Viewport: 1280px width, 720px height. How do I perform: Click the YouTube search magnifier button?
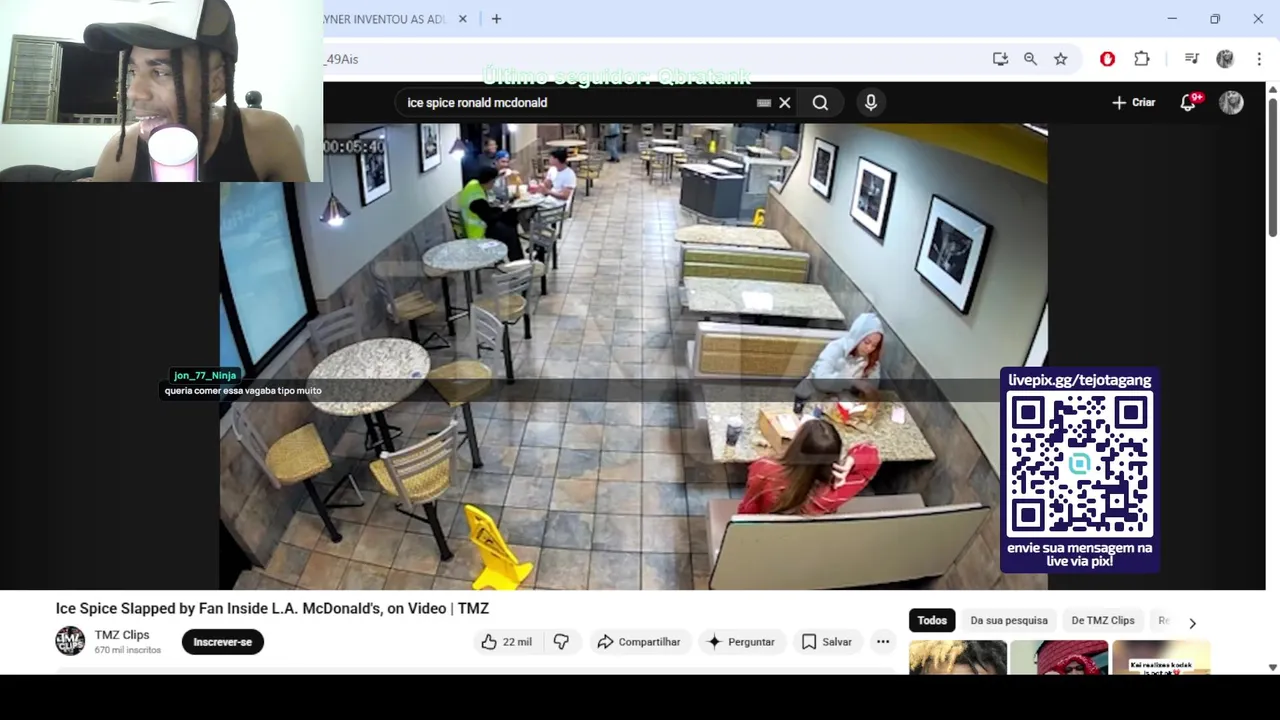coord(820,102)
